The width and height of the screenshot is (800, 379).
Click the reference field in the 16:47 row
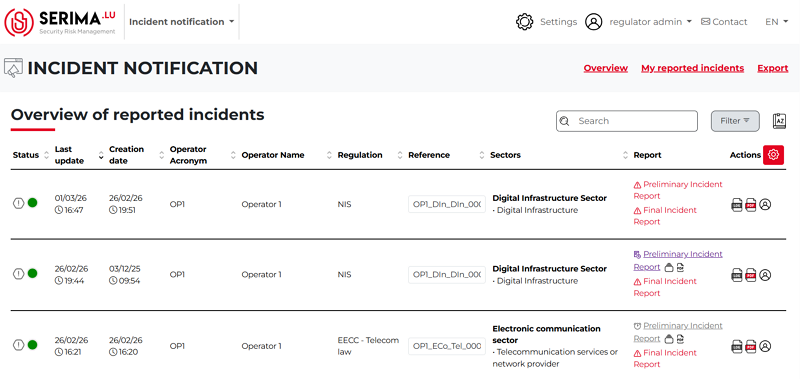(447, 204)
